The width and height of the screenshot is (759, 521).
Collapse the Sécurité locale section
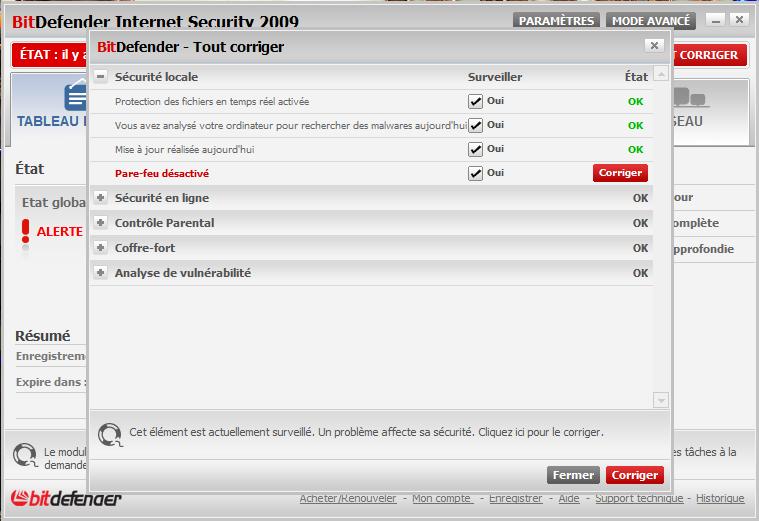click(101, 77)
